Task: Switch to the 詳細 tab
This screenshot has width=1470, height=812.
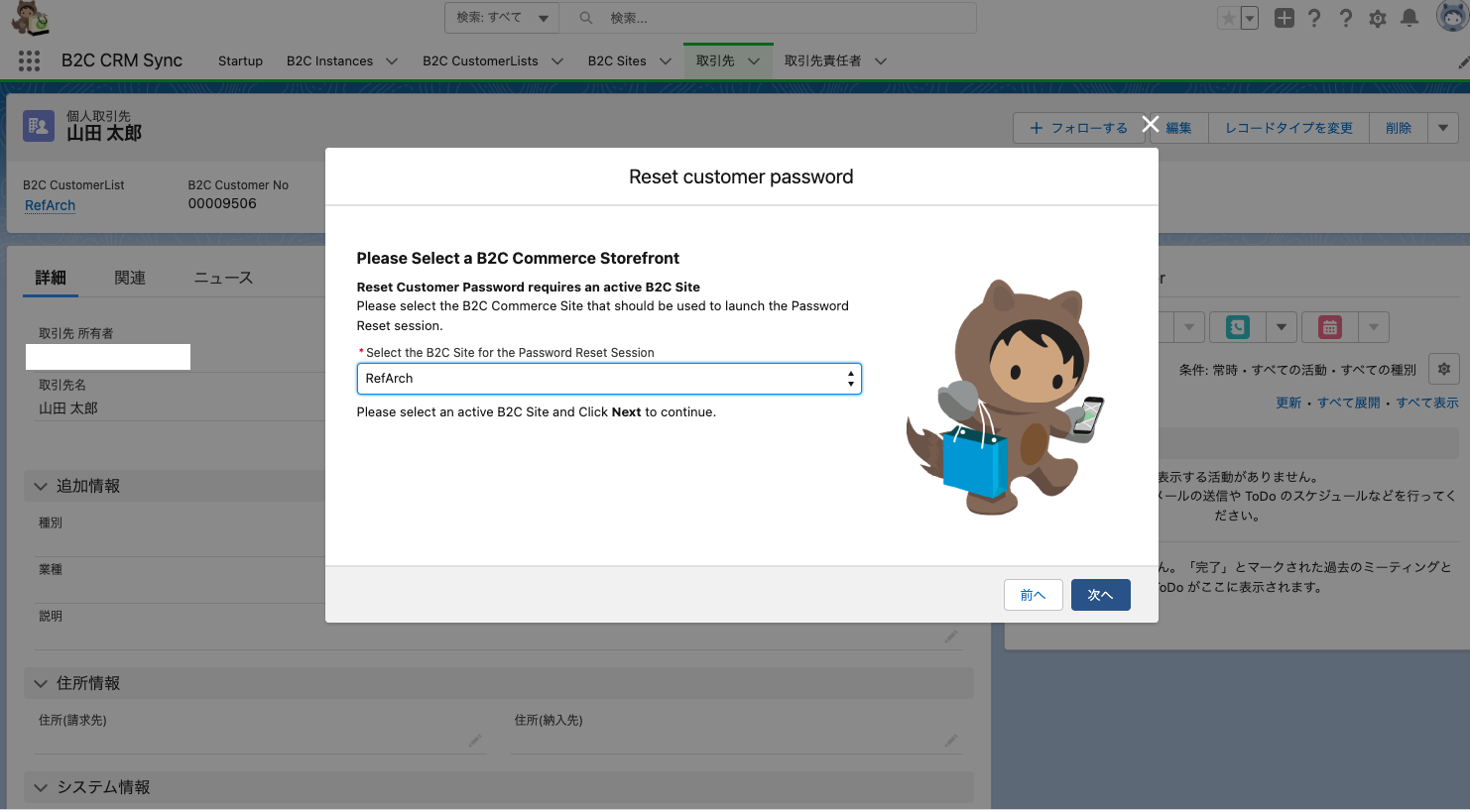Action: (x=51, y=278)
